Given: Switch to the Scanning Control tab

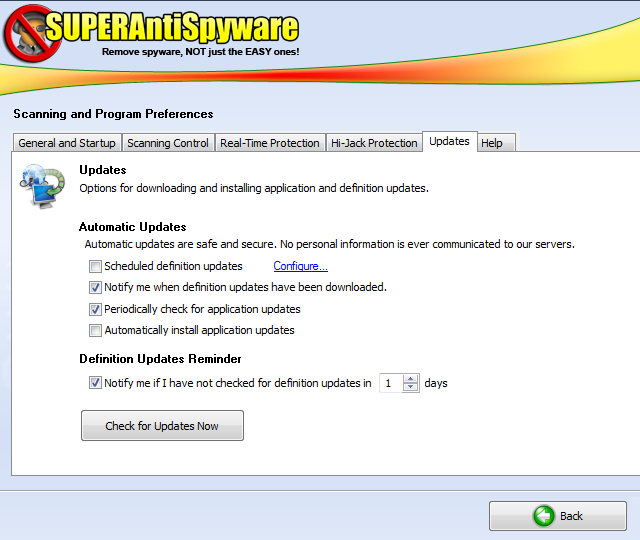Looking at the screenshot, I should click(x=168, y=143).
